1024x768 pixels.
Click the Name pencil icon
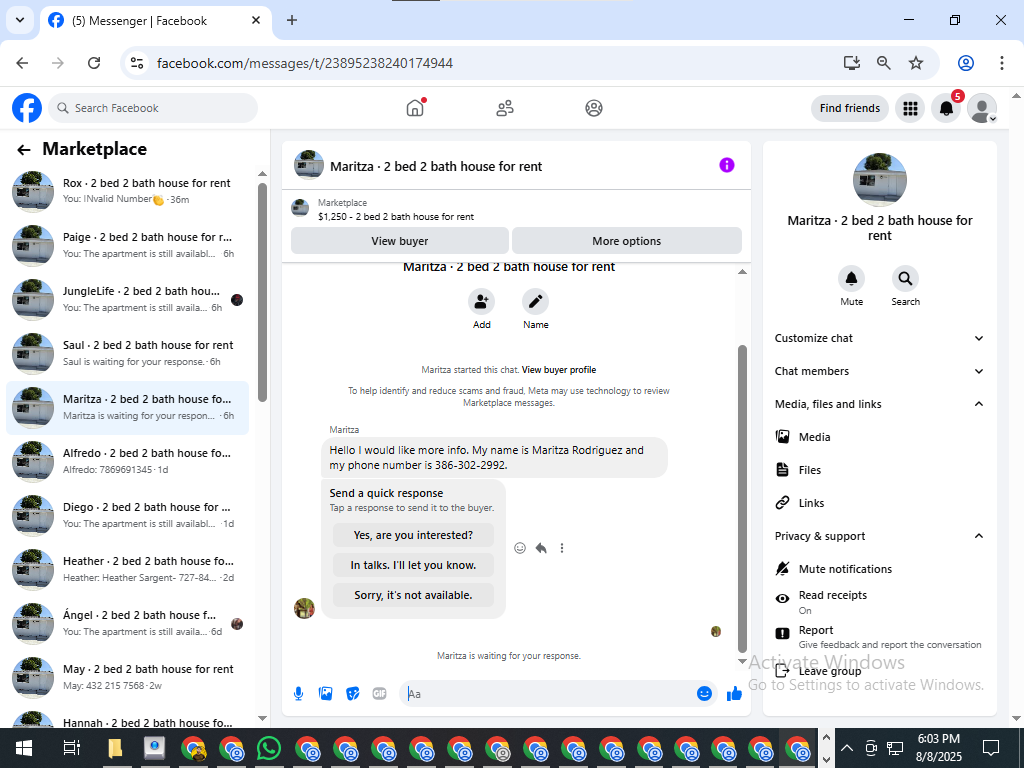coord(536,302)
